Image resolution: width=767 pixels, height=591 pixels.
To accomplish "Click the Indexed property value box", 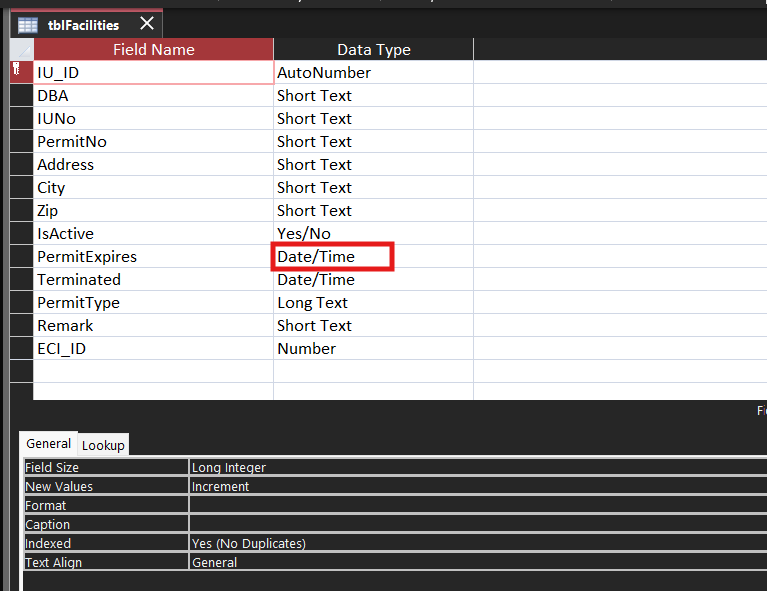I will tap(478, 543).
